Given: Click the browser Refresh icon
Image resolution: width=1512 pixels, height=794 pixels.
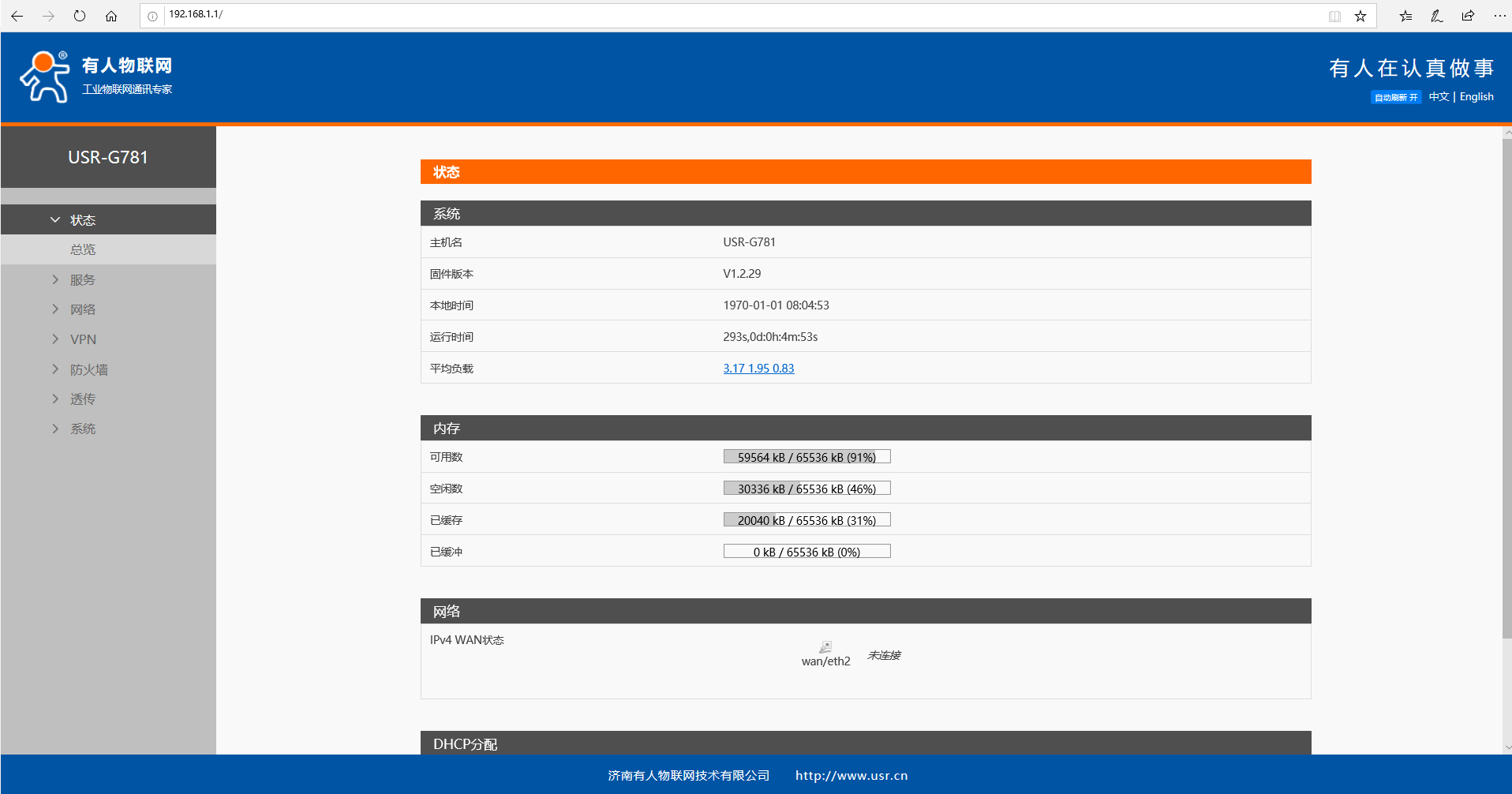Looking at the screenshot, I should click(80, 16).
